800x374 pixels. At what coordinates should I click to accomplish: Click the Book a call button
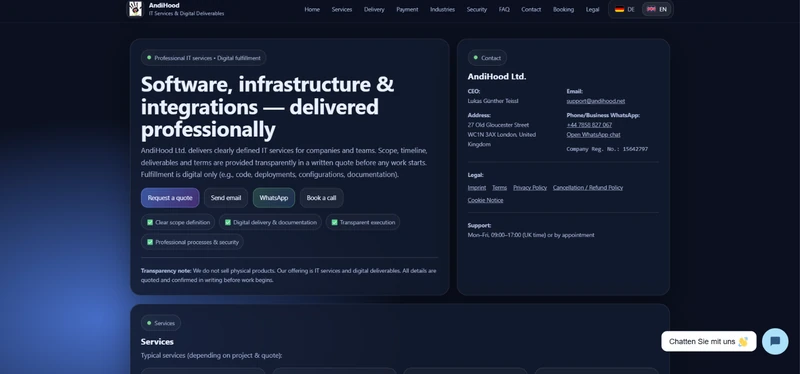pyautogui.click(x=321, y=198)
